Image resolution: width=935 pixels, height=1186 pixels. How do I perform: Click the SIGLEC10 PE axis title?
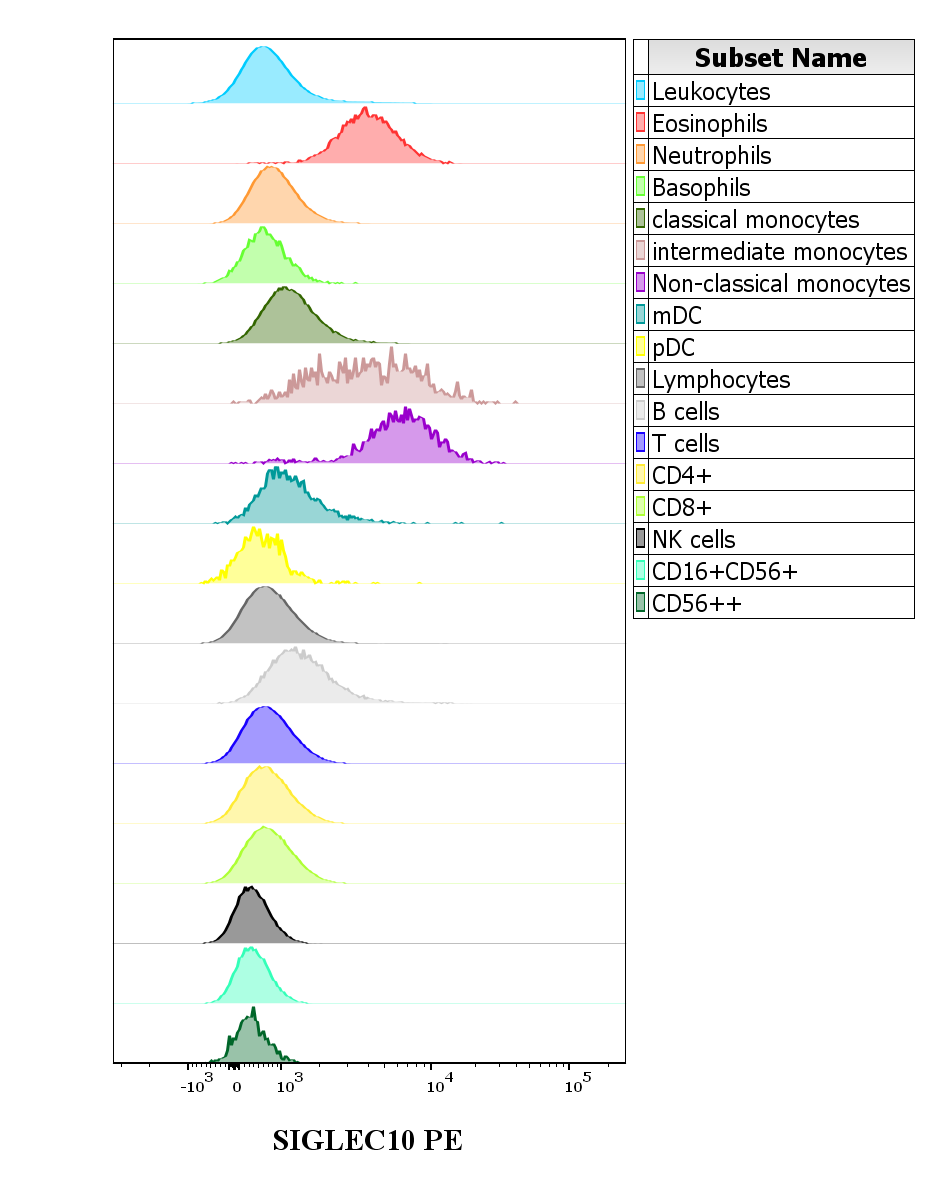pos(367,1140)
